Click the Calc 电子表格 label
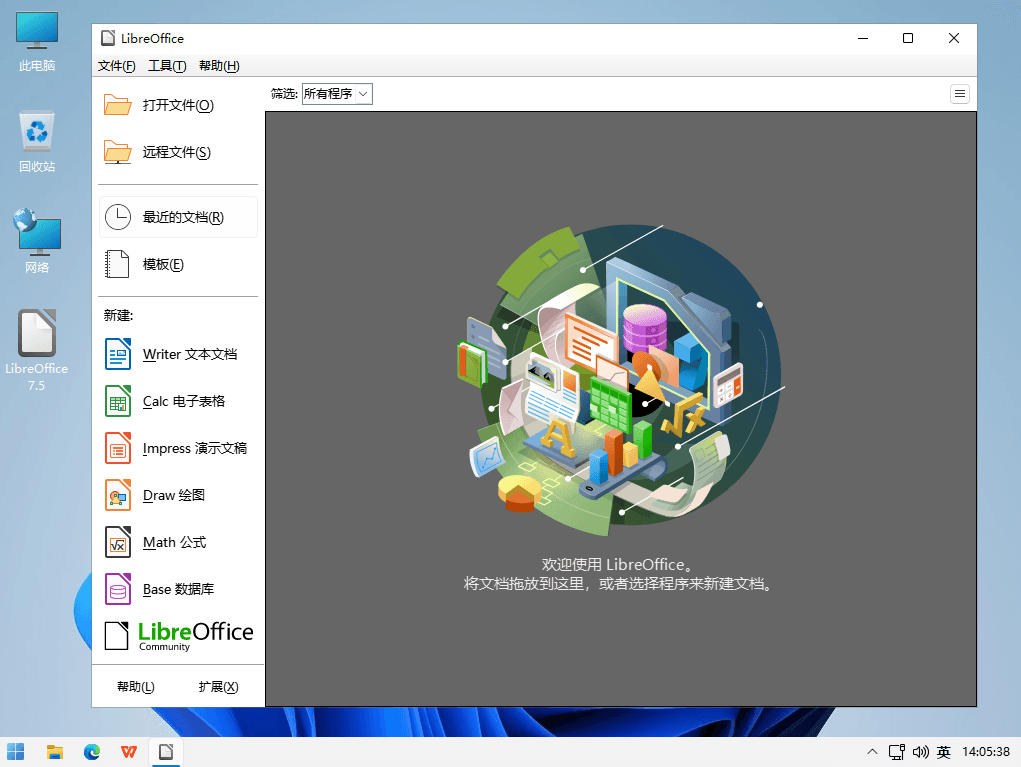This screenshot has width=1021, height=767. pos(184,401)
